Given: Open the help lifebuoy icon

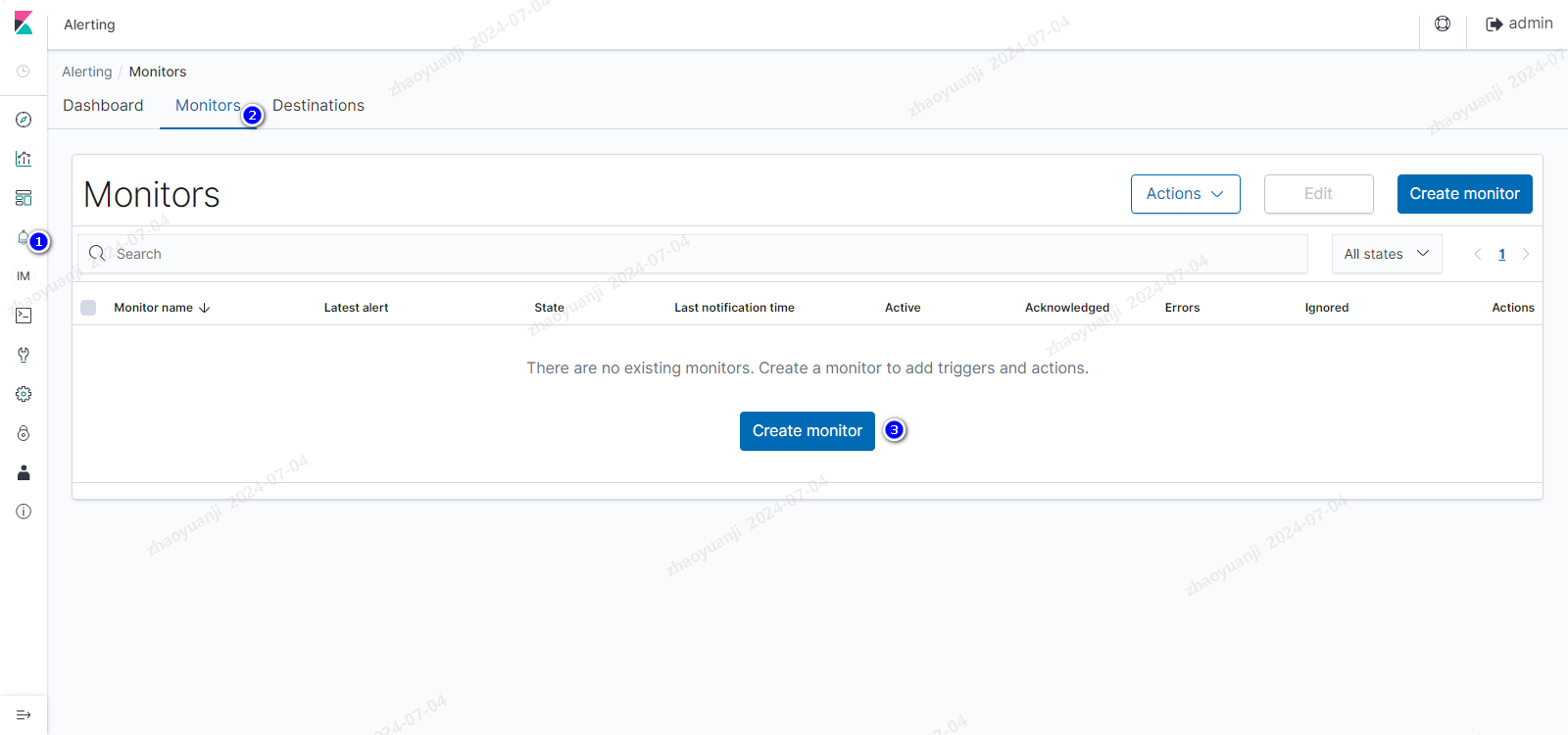Looking at the screenshot, I should point(1443,24).
